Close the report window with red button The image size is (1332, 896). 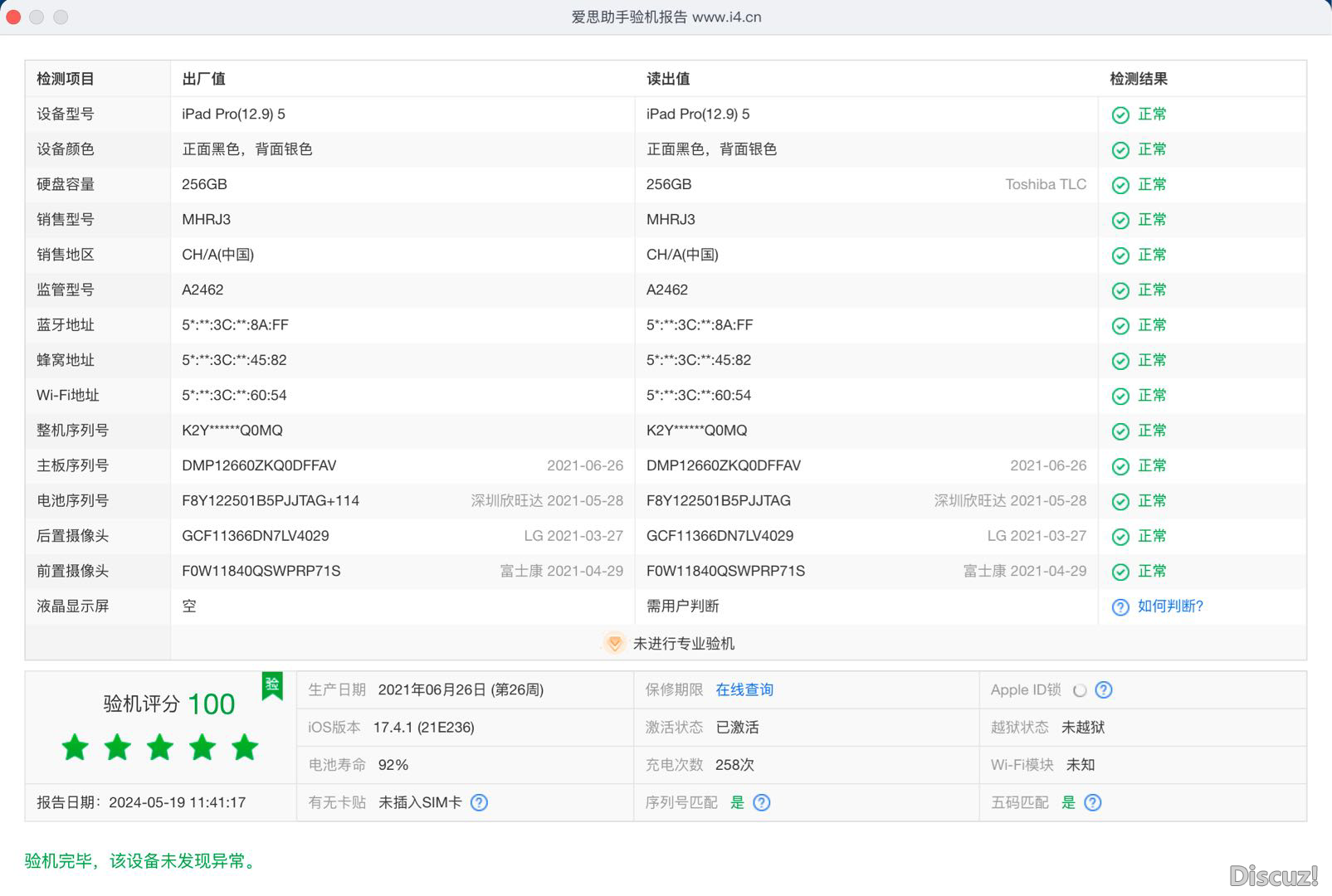pyautogui.click(x=13, y=17)
